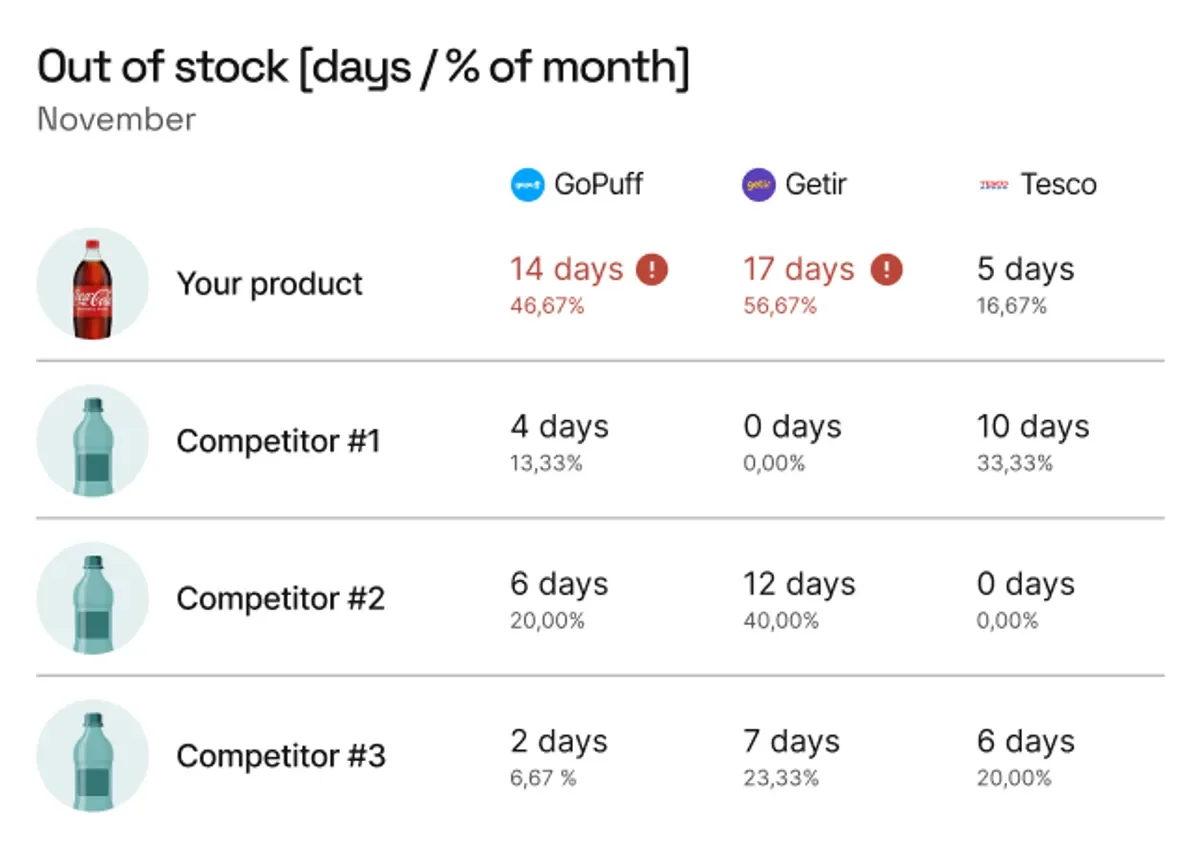The image size is (1200, 848).
Task: Click the 14 days GoPuff value
Action: pyautogui.click(x=567, y=269)
